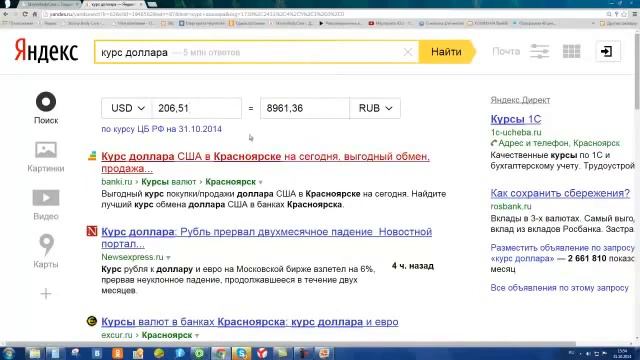Click the plus icon for more services
The image size is (640, 360).
coord(46,293)
